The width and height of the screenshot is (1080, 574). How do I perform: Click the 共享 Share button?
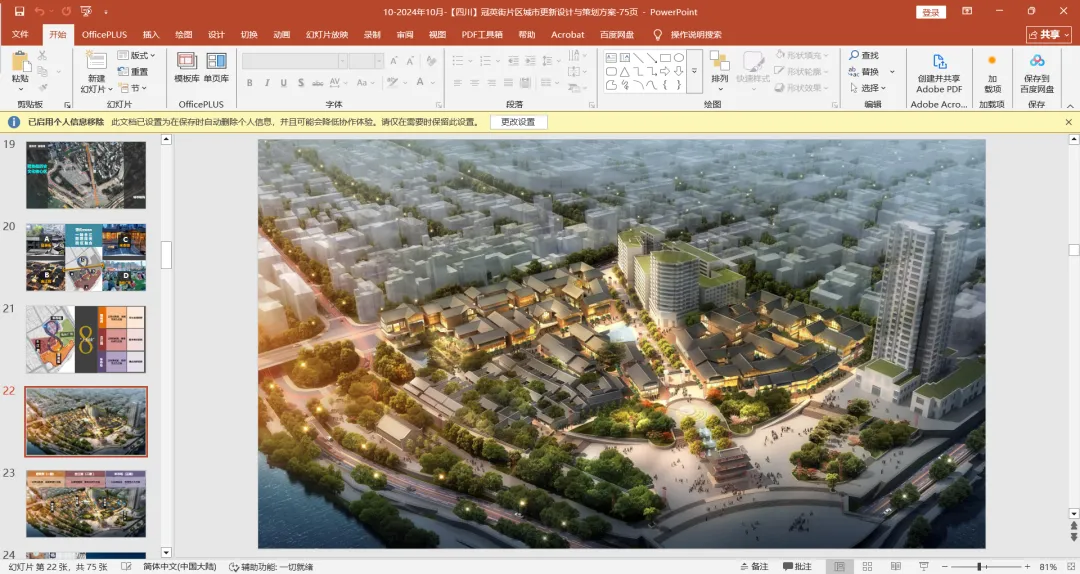(1049, 34)
